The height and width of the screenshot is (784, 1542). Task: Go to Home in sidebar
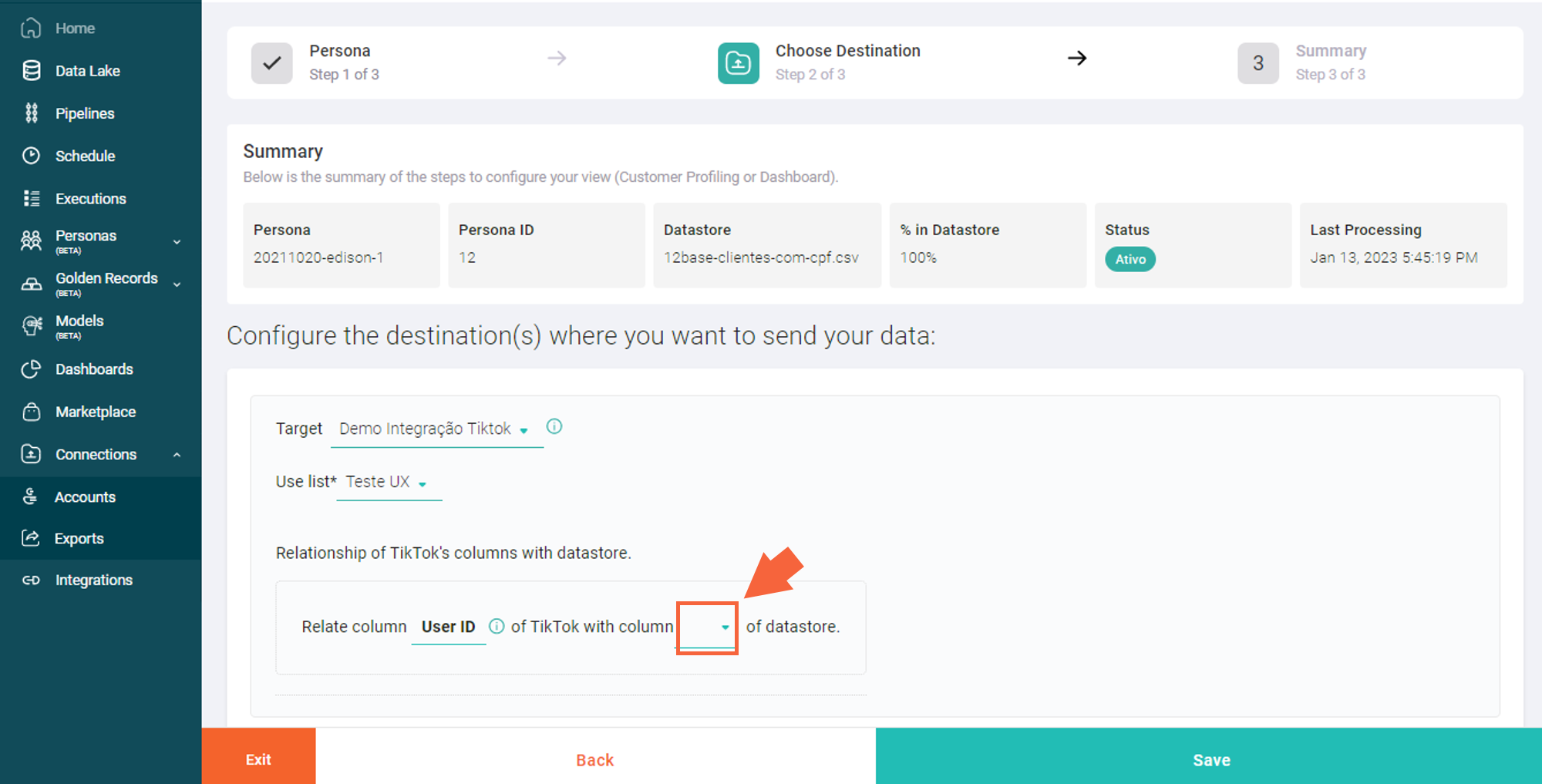point(75,29)
